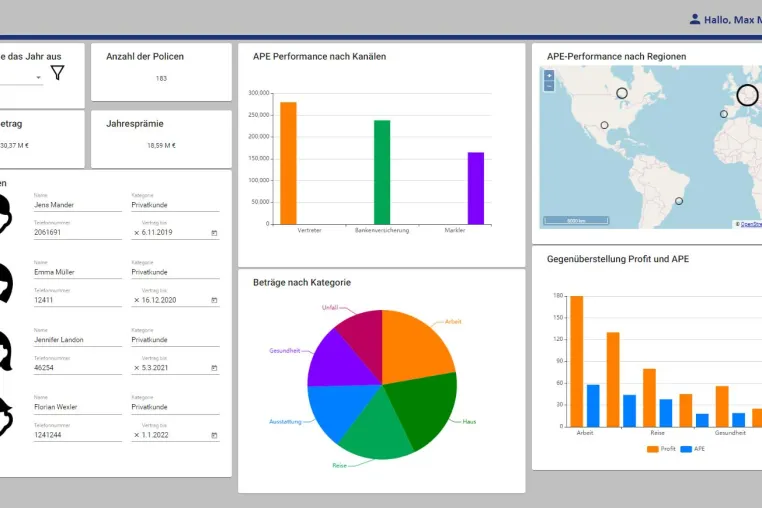The image size is (762, 508).
Task: Open the year selection dropdown arrow
Action: 38,77
